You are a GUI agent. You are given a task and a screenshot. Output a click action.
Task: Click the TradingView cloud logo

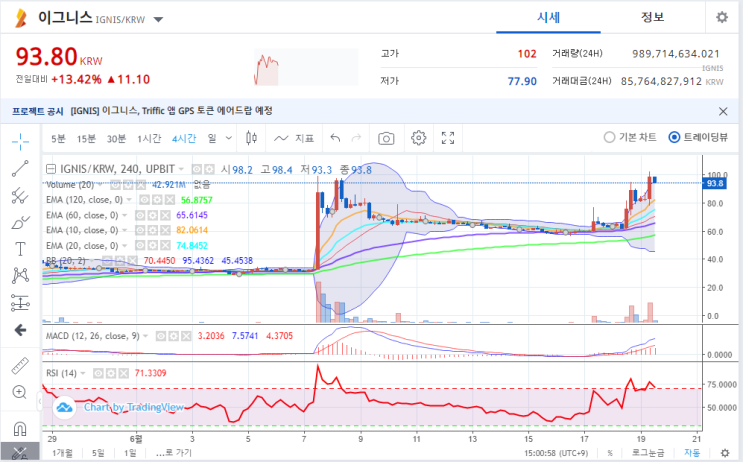64,408
